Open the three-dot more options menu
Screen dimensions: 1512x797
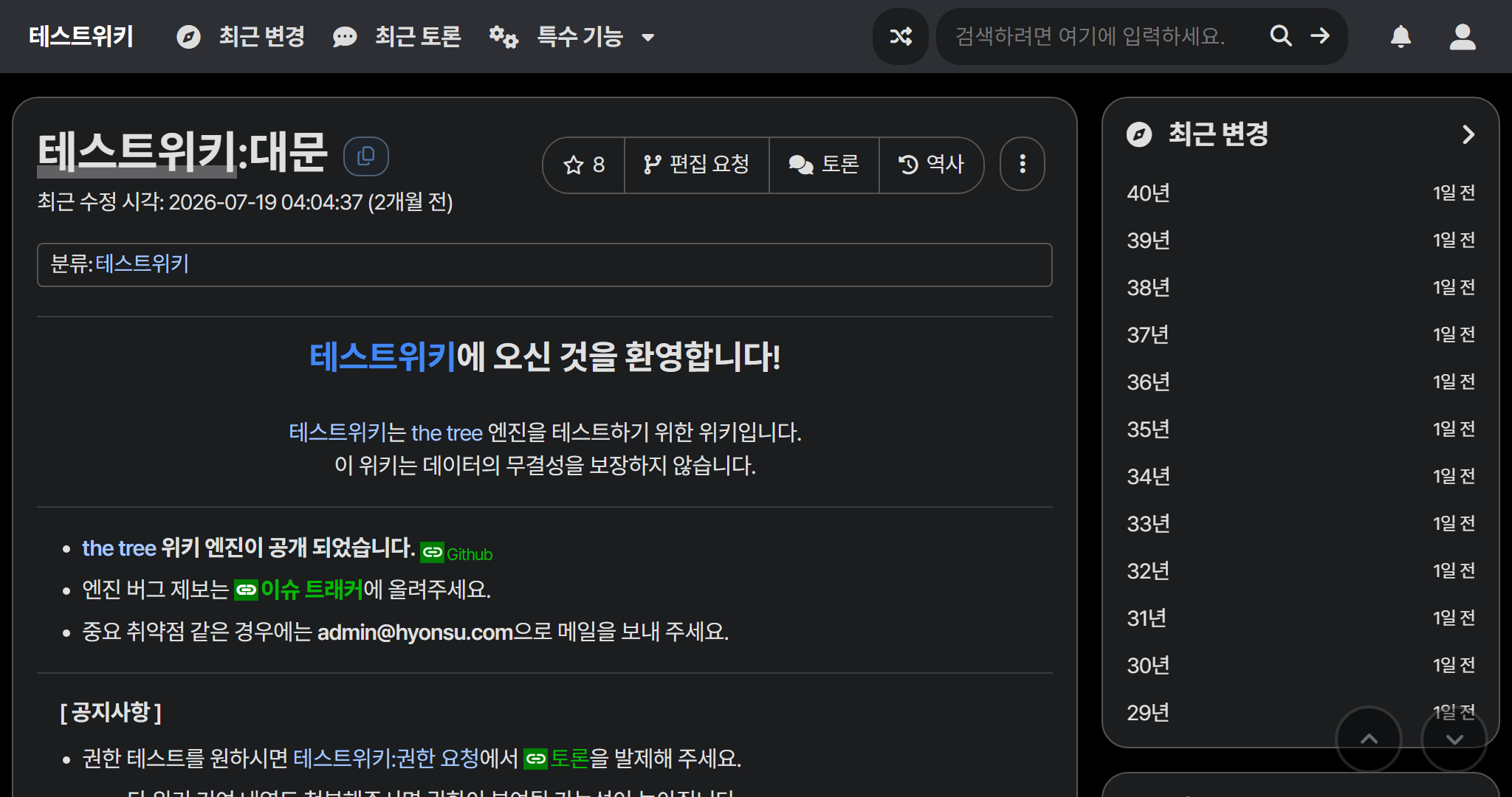point(1023,164)
